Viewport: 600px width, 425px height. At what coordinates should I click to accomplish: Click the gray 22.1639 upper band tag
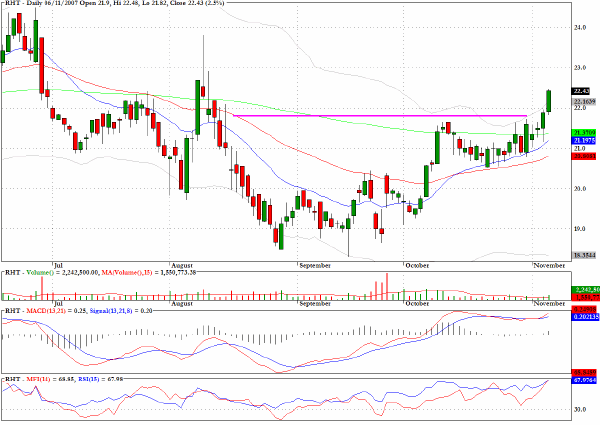pos(584,101)
